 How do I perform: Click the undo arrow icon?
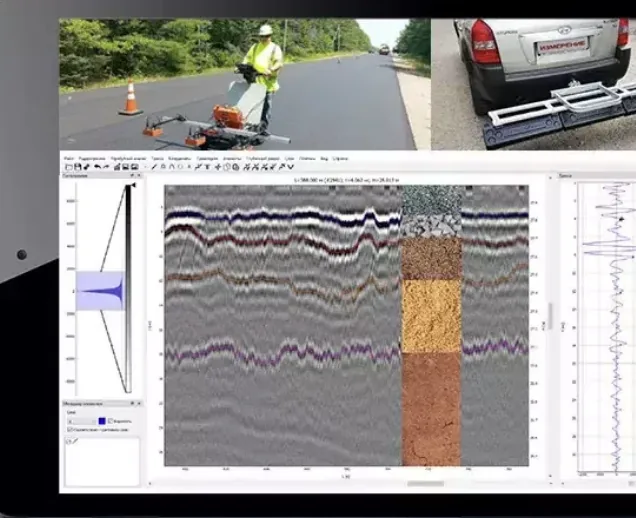click(x=97, y=167)
